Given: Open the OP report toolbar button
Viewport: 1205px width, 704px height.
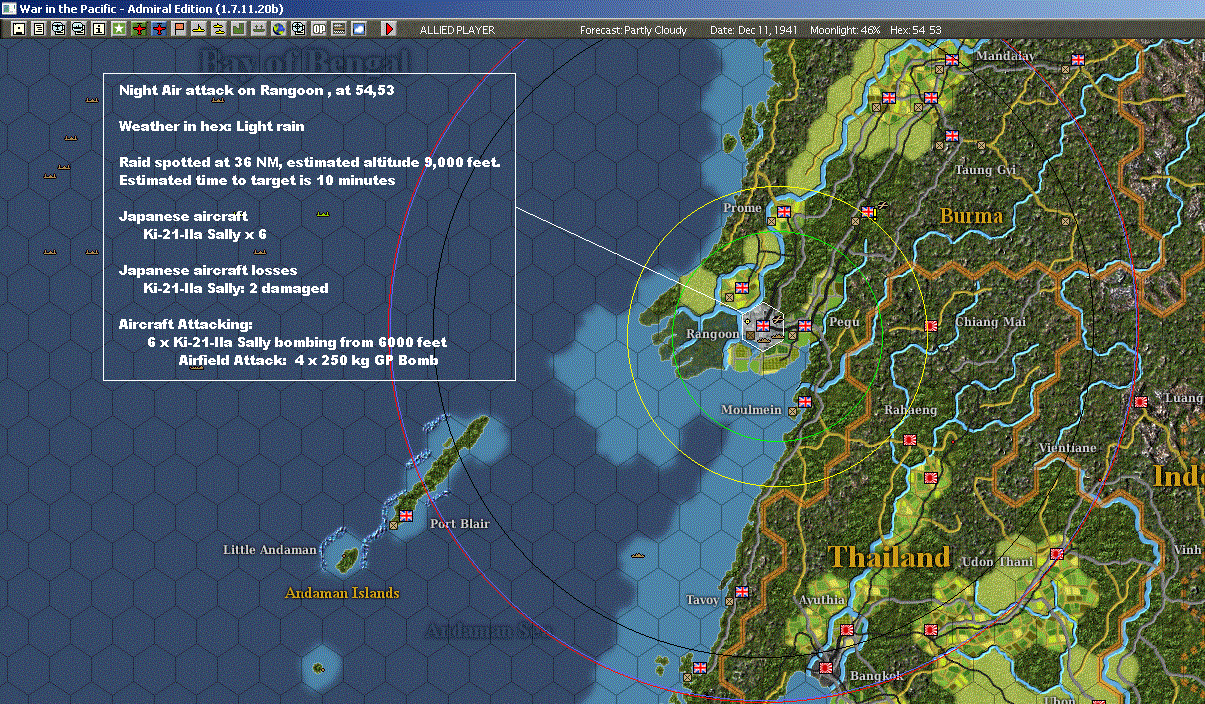Looking at the screenshot, I should [319, 30].
